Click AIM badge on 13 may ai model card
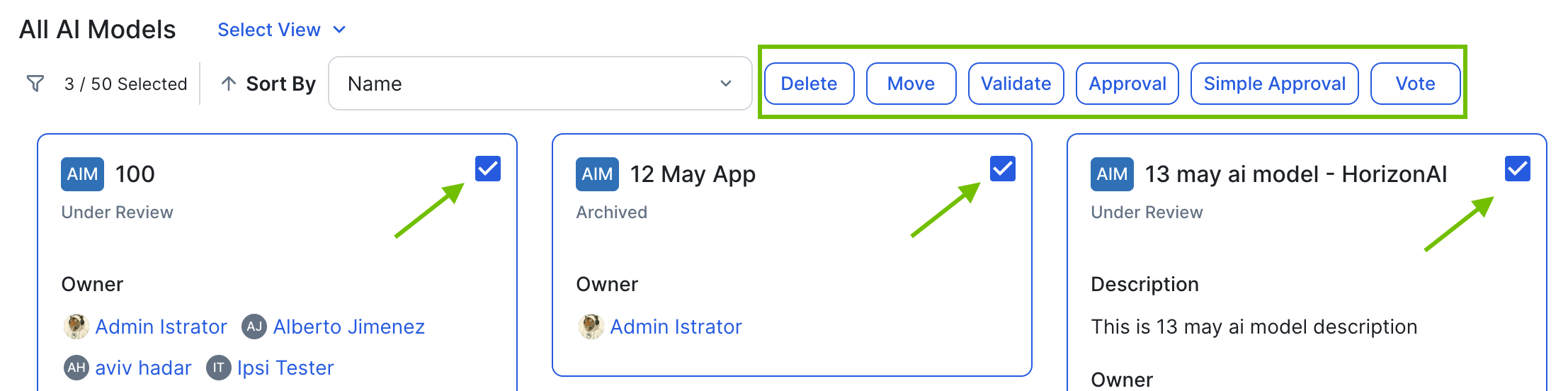 click(1112, 174)
